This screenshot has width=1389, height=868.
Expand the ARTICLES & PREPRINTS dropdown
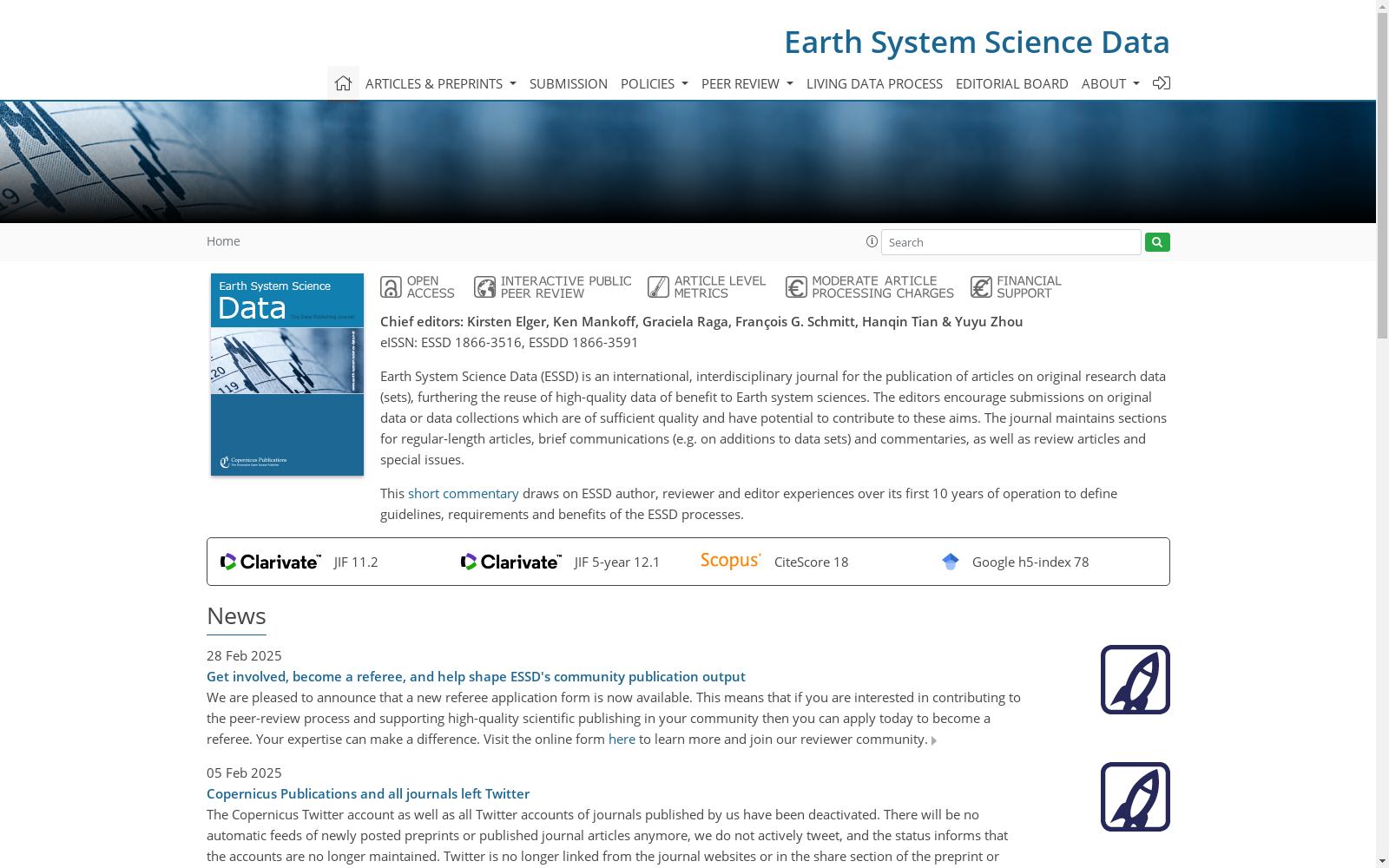coord(440,83)
